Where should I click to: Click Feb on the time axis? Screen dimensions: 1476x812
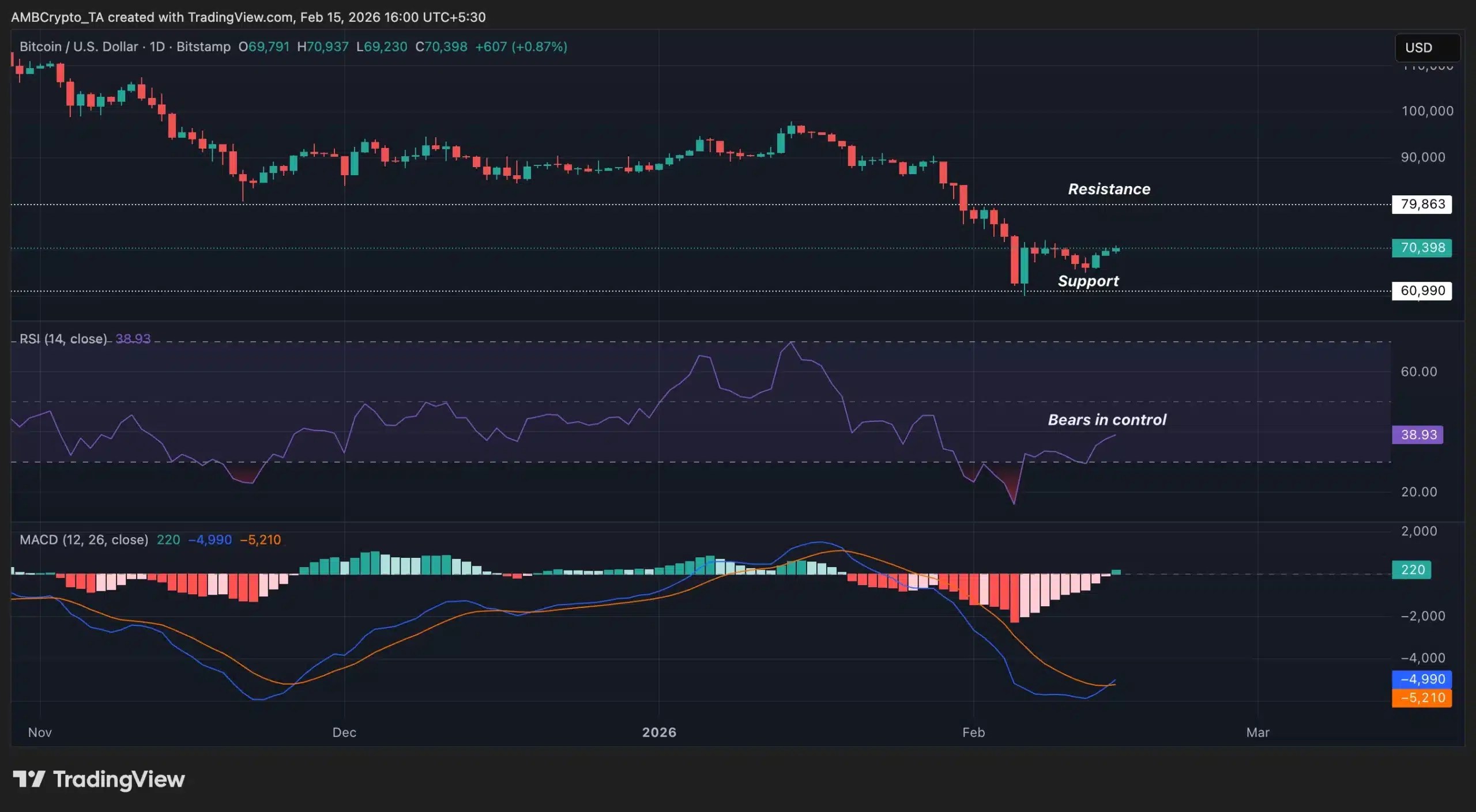pos(973,732)
